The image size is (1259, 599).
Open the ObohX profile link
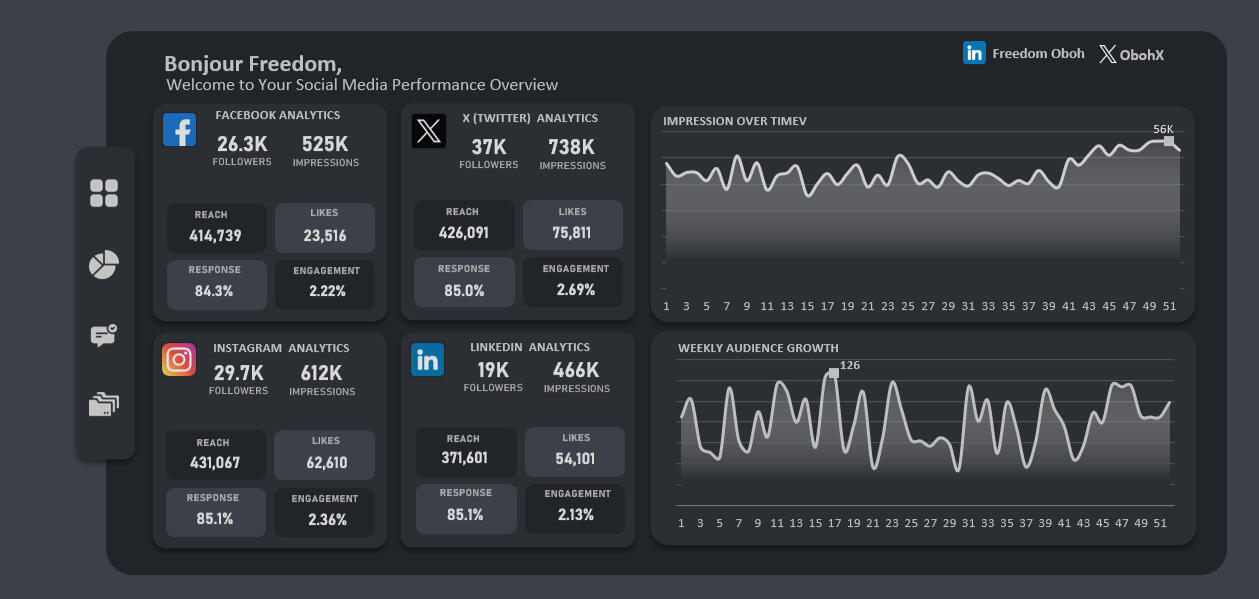click(1131, 55)
